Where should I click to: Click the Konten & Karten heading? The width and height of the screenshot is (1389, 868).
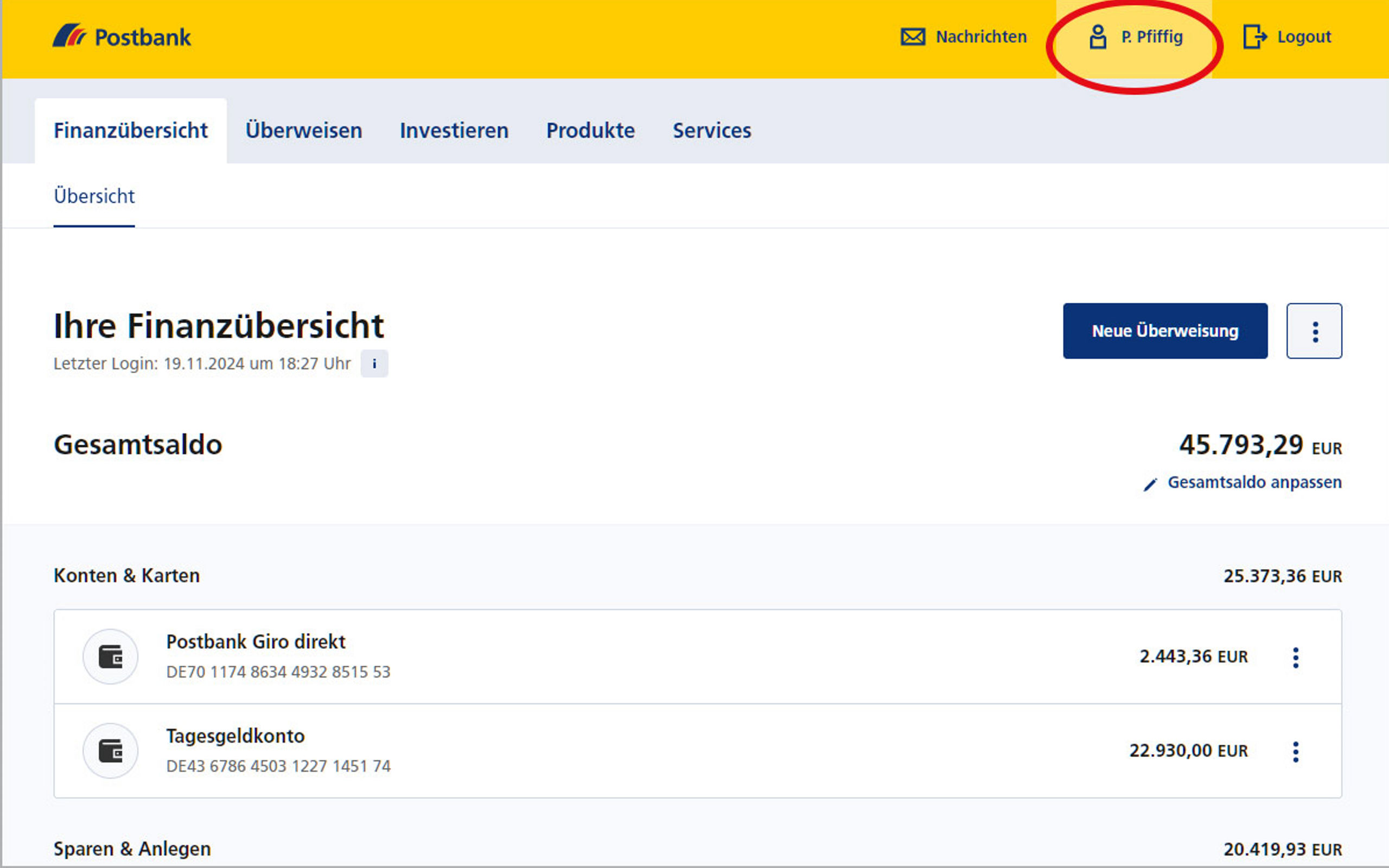[127, 576]
